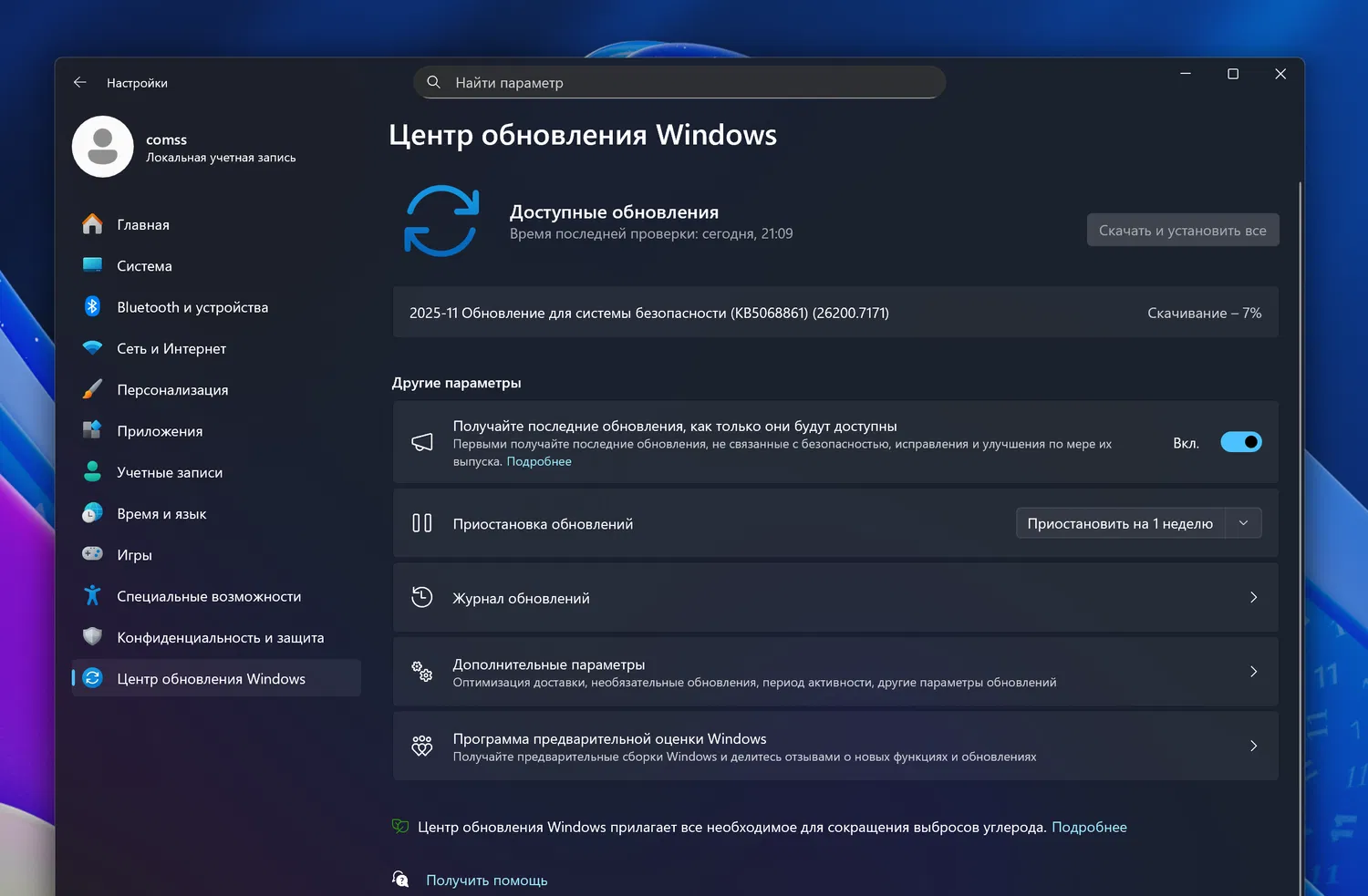Click the green leaf carbon icon
1368x896 pixels.
tap(400, 827)
